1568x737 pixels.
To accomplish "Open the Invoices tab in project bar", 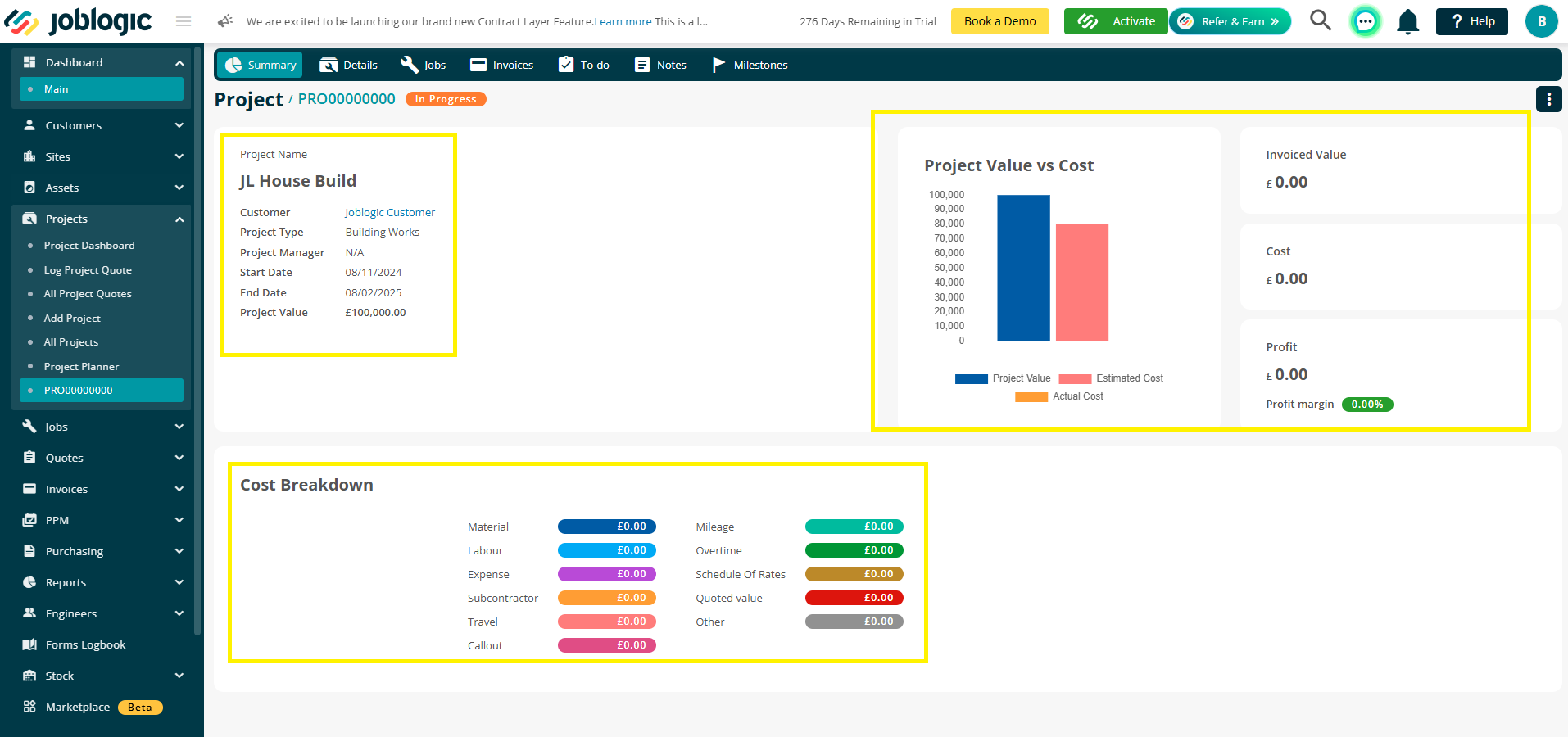I will tap(502, 65).
